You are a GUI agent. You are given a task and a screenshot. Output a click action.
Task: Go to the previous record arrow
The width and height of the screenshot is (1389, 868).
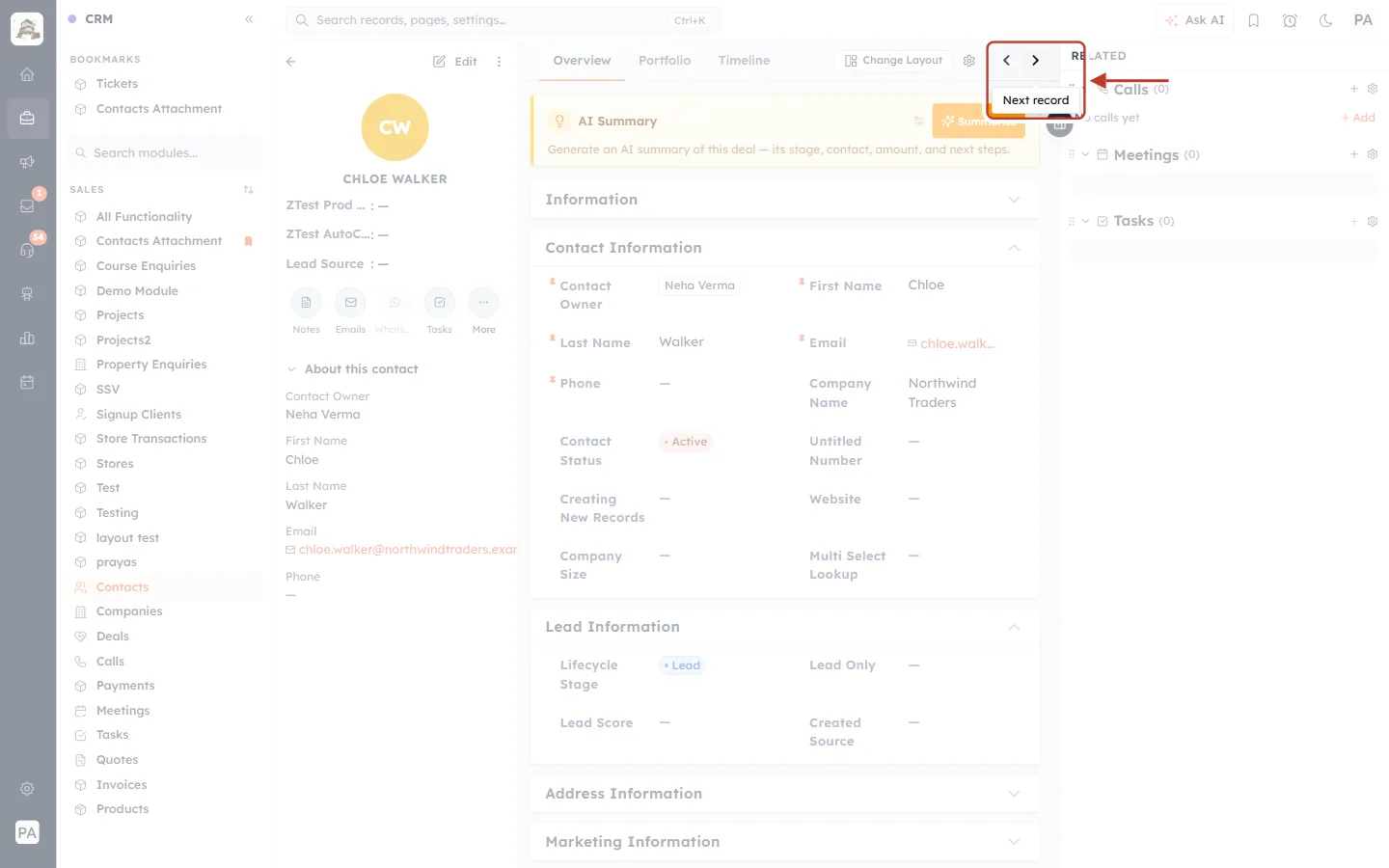[1006, 61]
